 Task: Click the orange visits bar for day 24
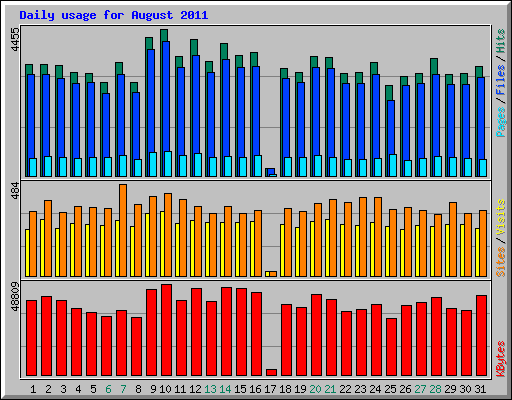pyautogui.click(x=378, y=237)
